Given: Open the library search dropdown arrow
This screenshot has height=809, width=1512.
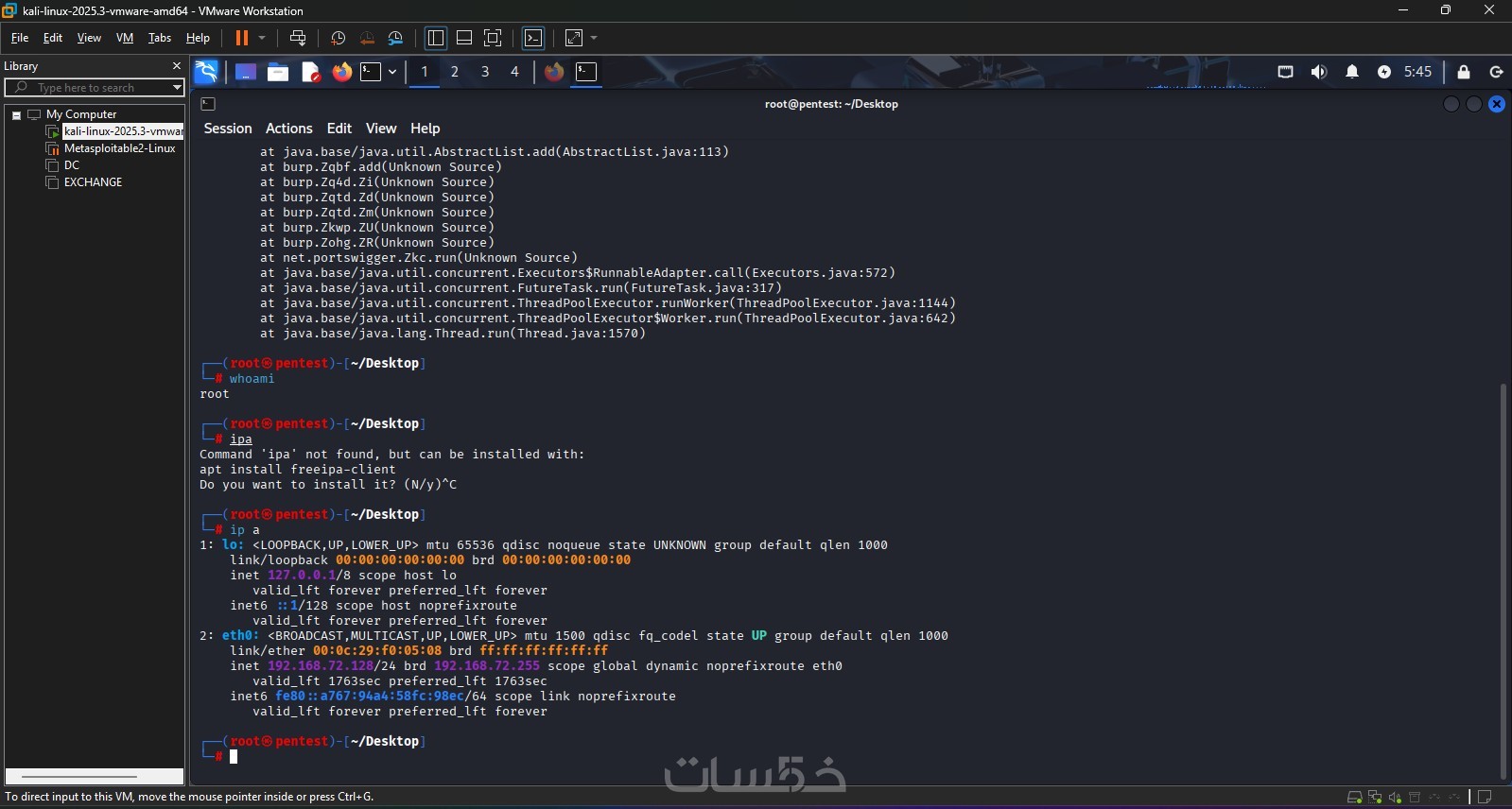Looking at the screenshot, I should (x=177, y=87).
